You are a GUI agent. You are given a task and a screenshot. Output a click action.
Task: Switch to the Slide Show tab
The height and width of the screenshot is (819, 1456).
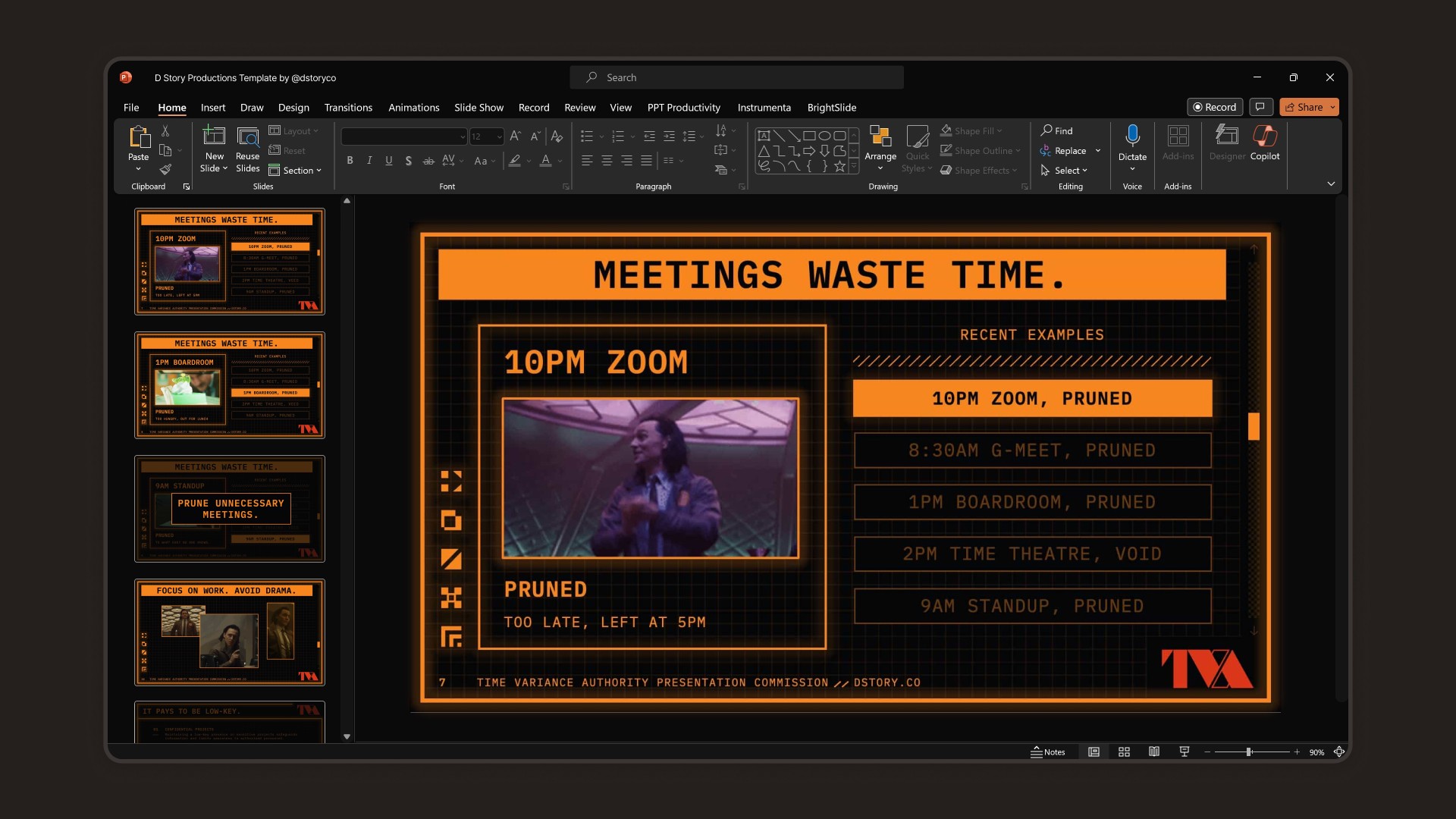tap(479, 108)
